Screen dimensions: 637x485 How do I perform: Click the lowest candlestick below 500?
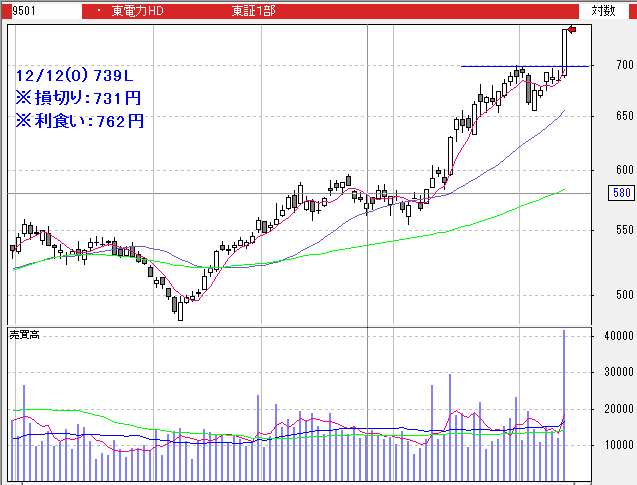point(180,310)
